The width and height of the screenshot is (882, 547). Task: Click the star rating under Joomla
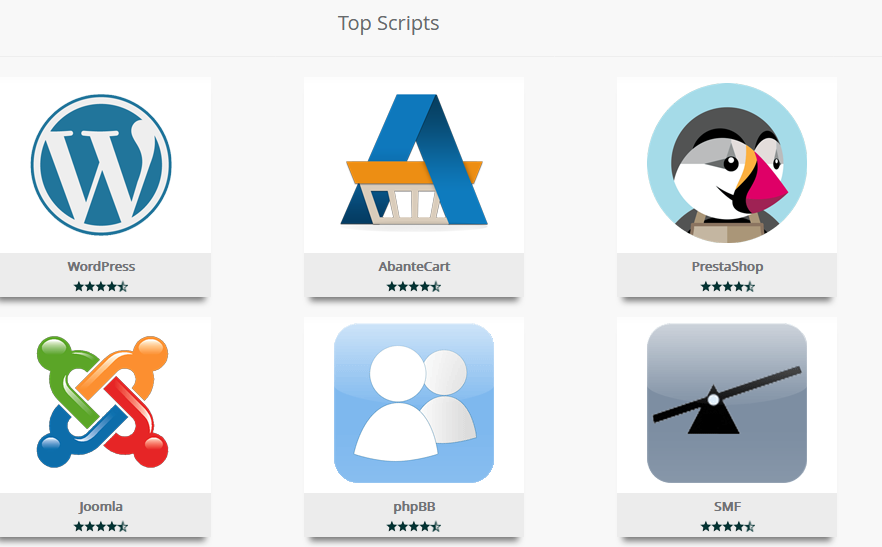pos(101,527)
